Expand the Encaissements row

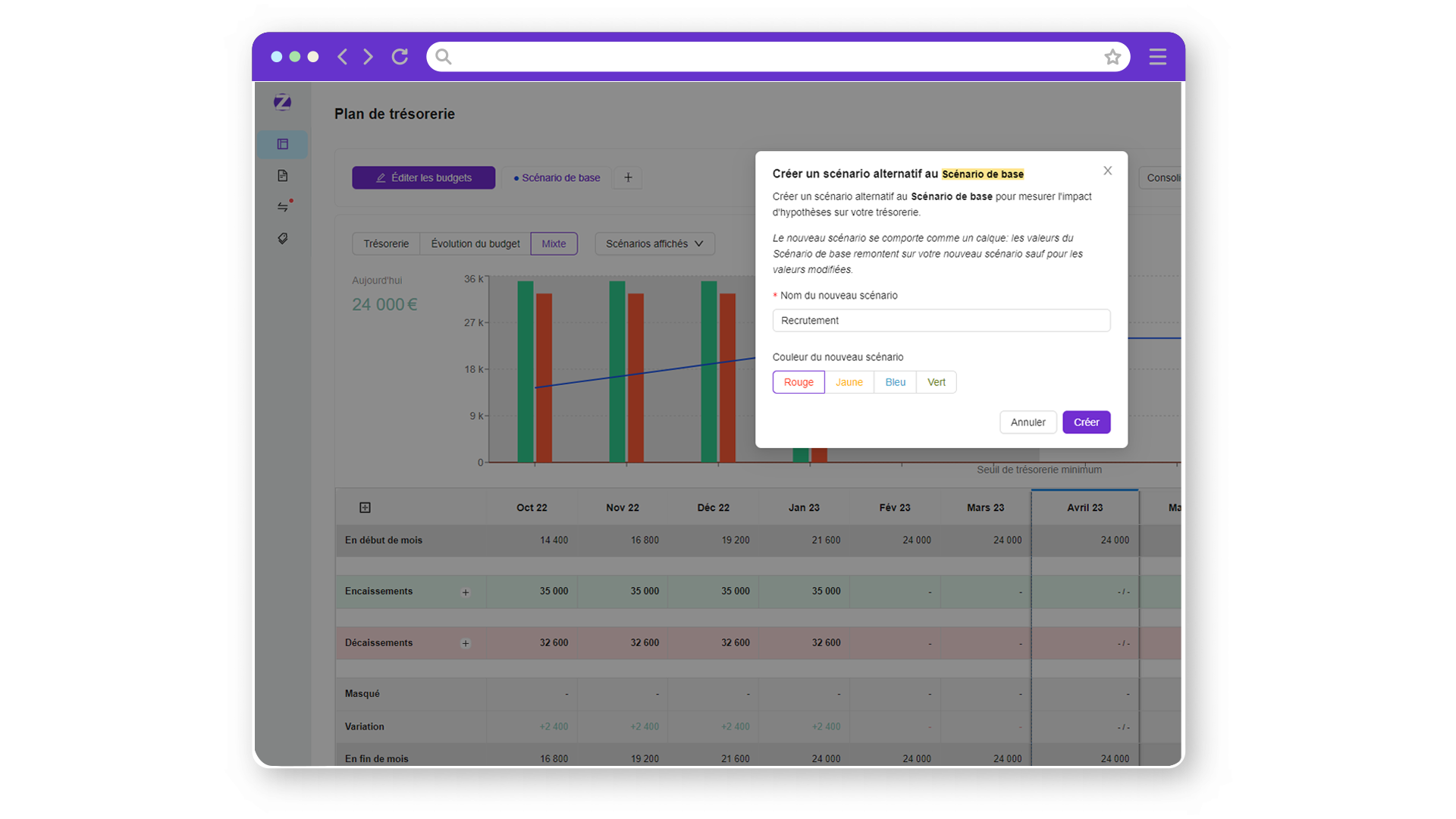pyautogui.click(x=466, y=592)
